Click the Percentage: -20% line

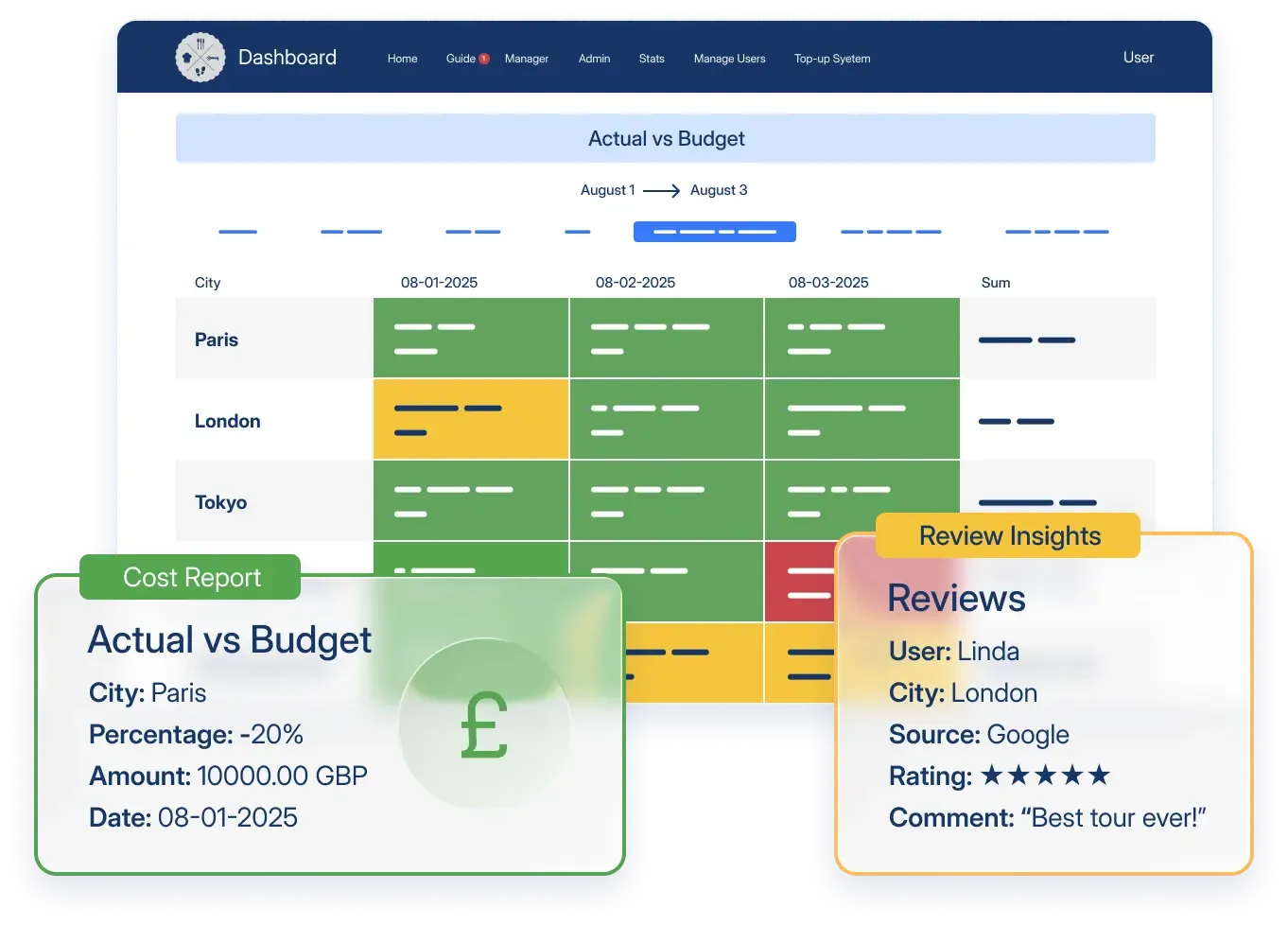(x=197, y=734)
